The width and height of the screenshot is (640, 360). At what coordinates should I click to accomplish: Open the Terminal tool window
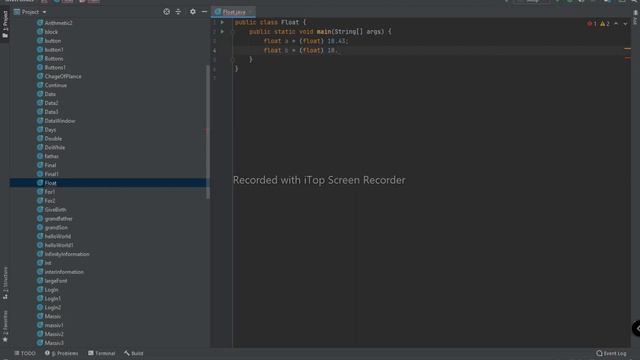tap(102, 353)
